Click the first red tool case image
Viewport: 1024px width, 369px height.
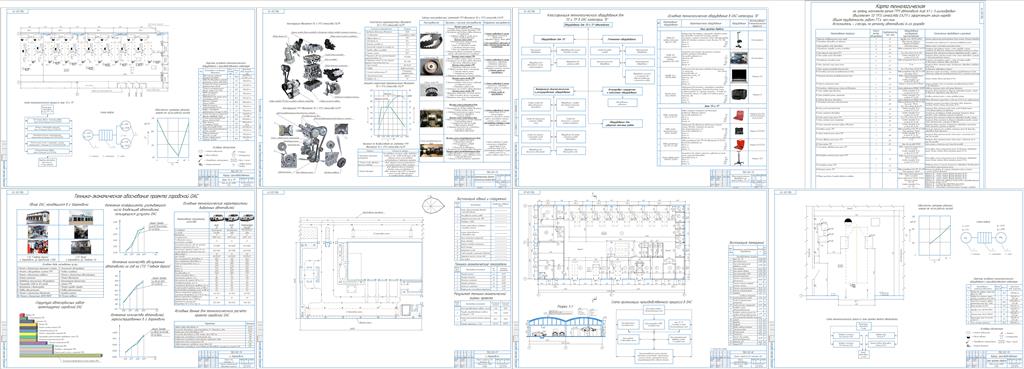739,117
